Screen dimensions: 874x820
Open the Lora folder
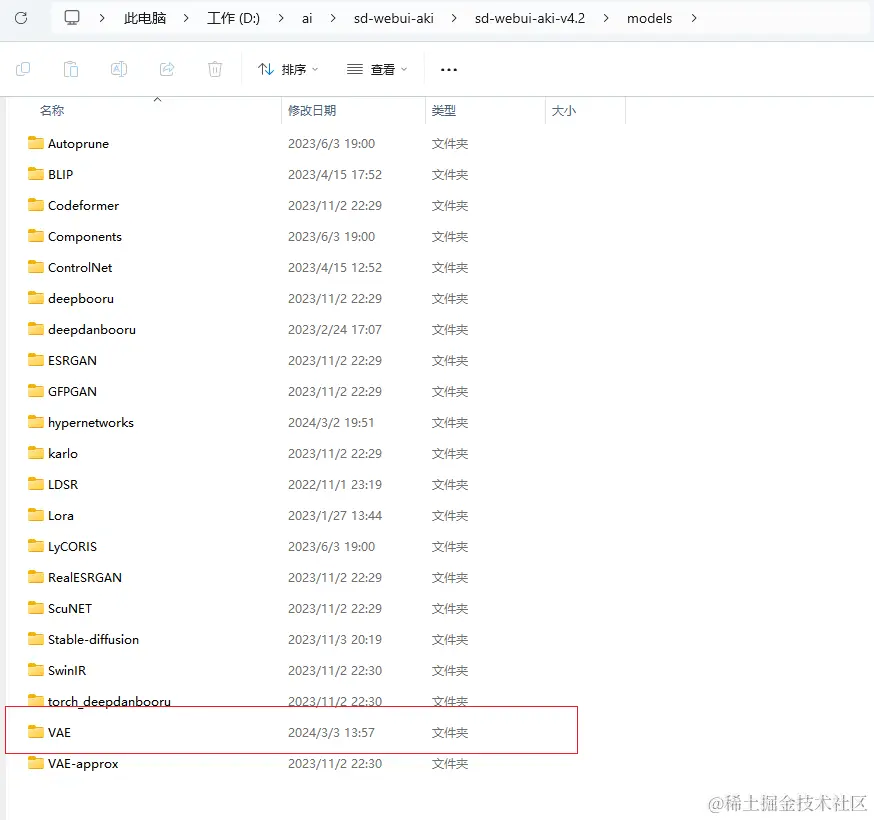click(x=58, y=515)
